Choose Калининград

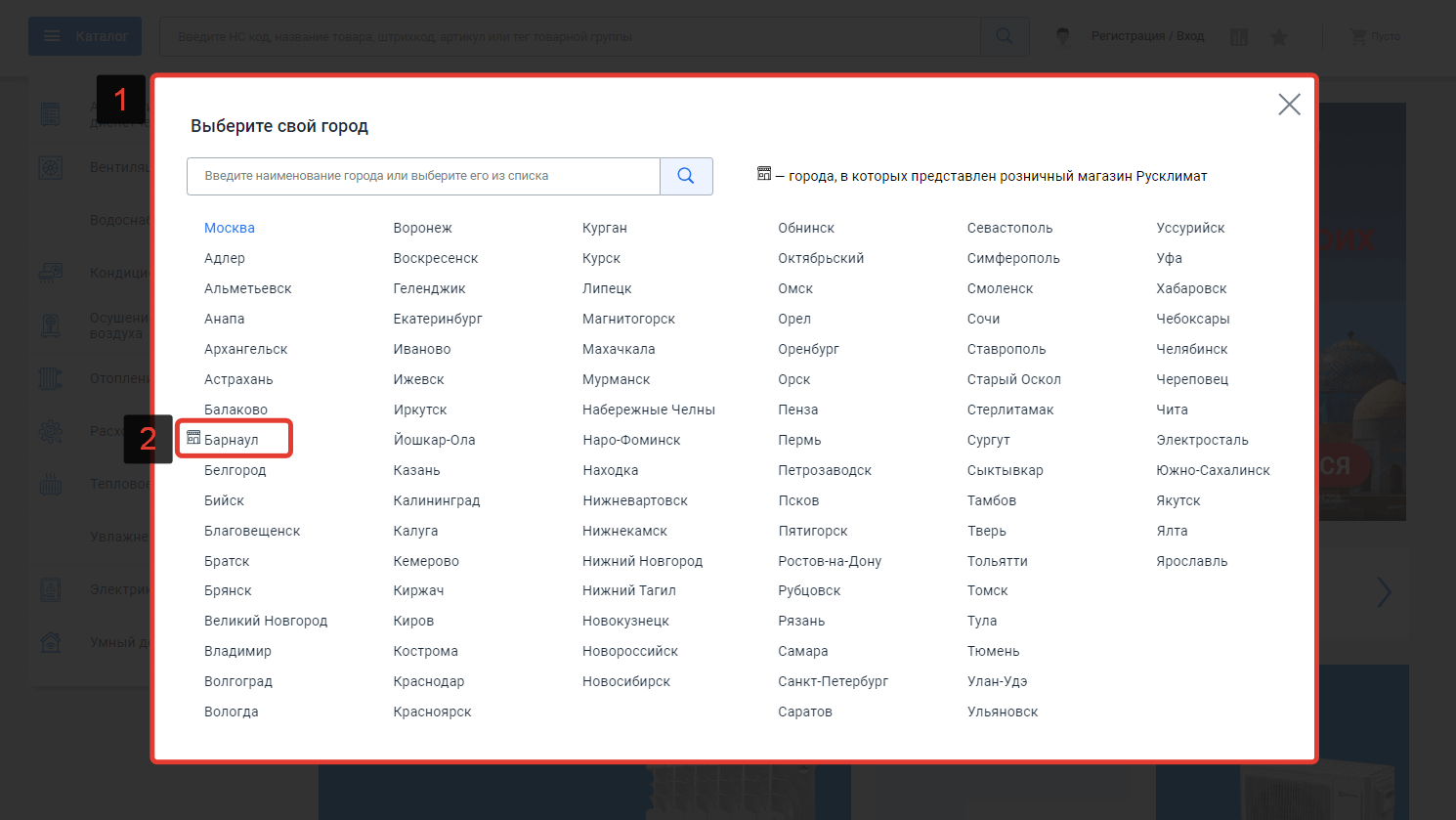(437, 500)
